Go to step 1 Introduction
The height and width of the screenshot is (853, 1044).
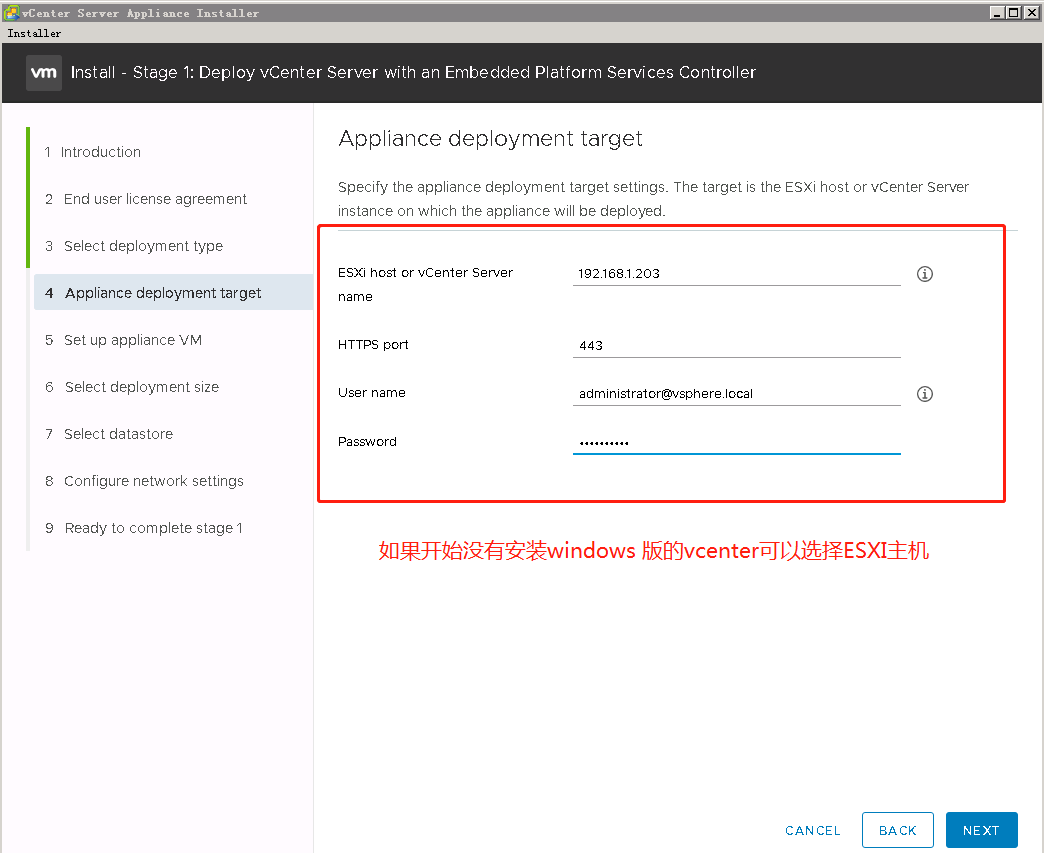pyautogui.click(x=93, y=152)
